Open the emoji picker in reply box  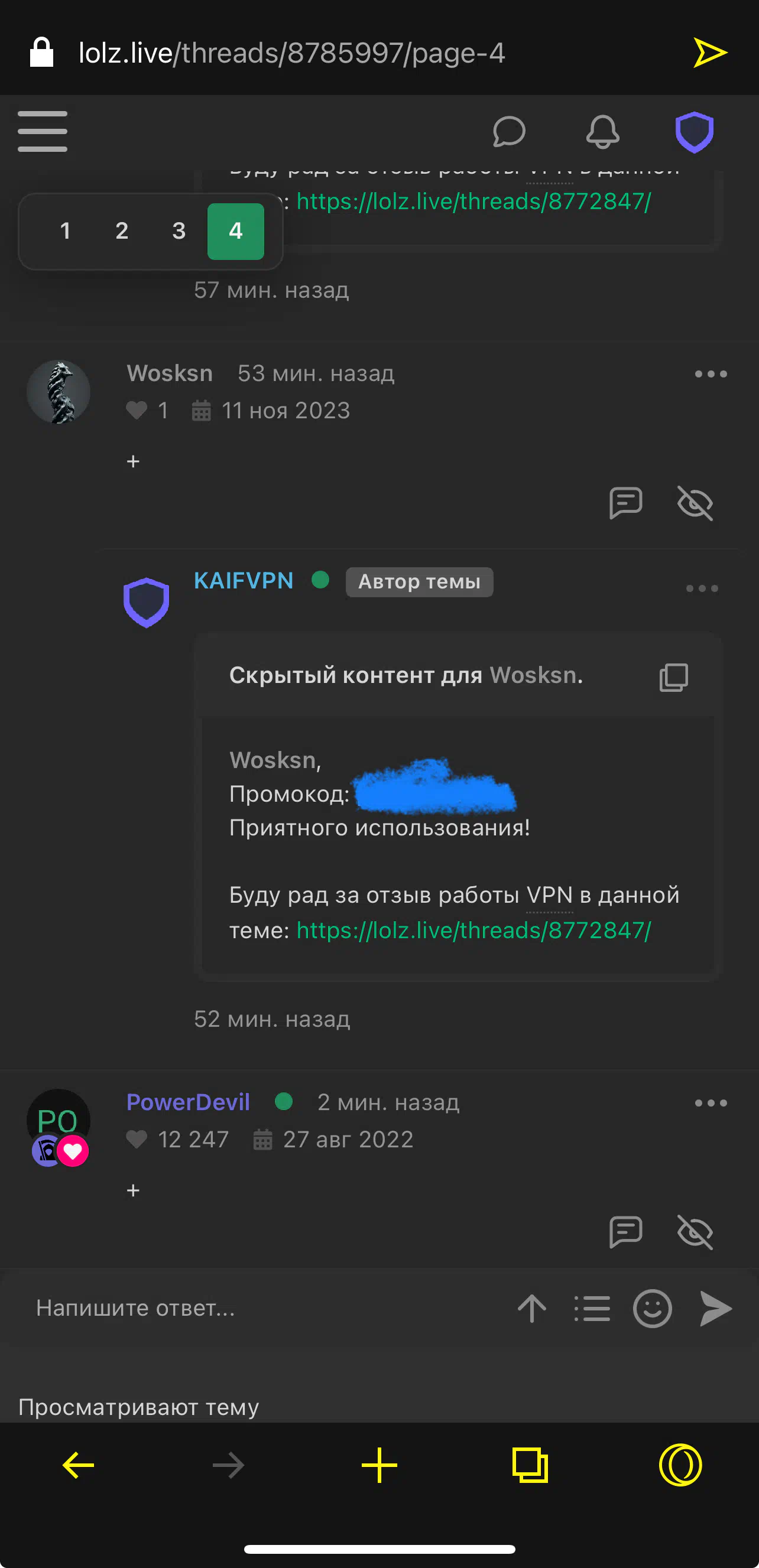point(653,1308)
